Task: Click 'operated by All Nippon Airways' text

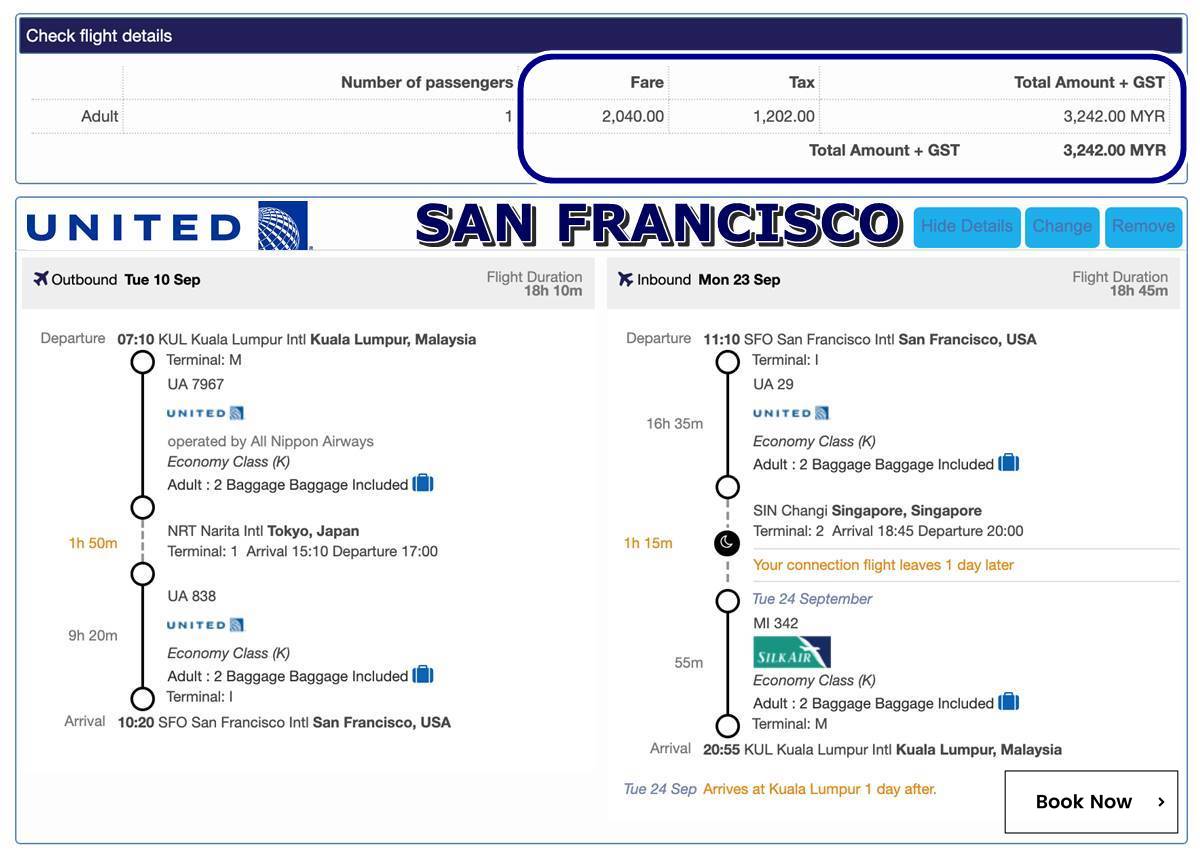Action: tap(270, 441)
